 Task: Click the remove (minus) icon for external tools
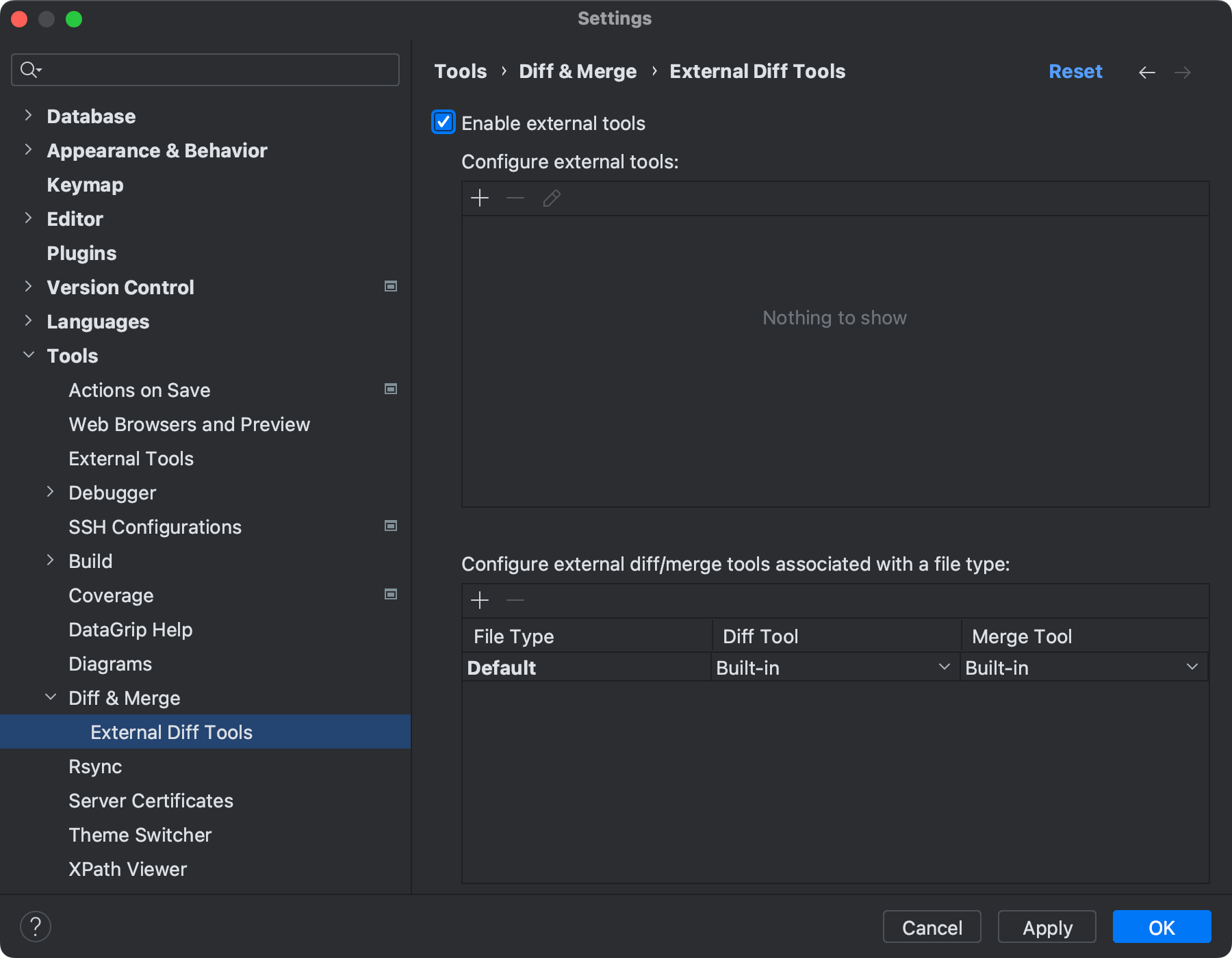click(x=515, y=198)
